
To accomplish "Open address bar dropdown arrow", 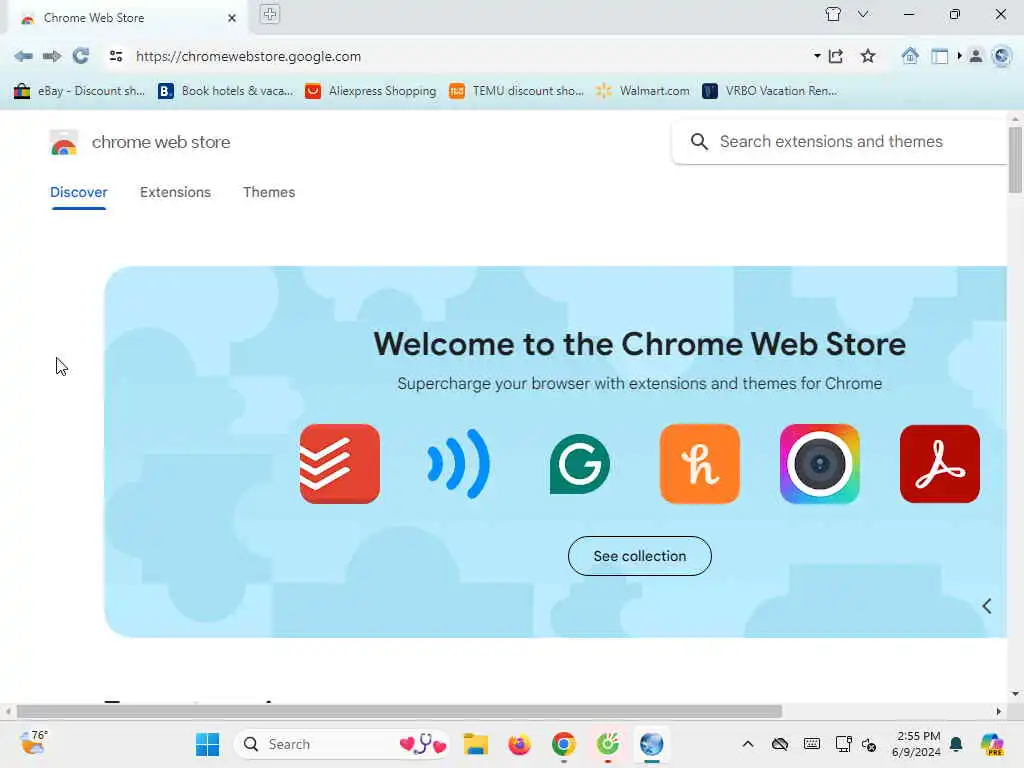I will tap(817, 56).
